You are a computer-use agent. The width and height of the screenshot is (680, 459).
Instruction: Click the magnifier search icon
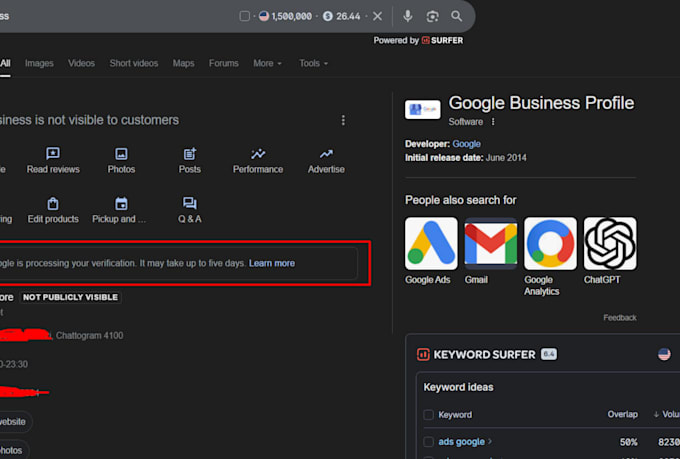tap(456, 16)
